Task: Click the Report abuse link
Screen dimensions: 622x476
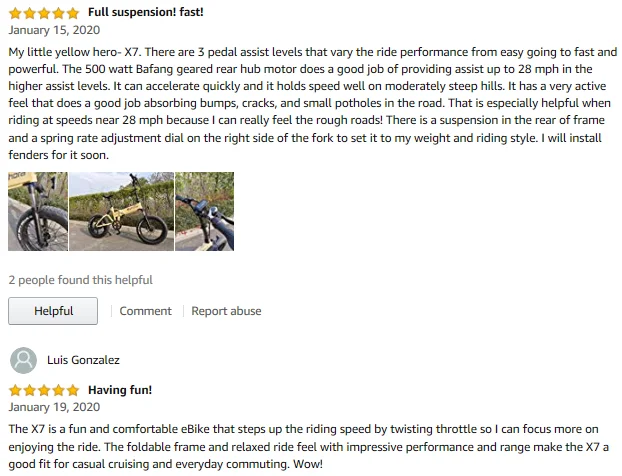Action: click(x=226, y=311)
